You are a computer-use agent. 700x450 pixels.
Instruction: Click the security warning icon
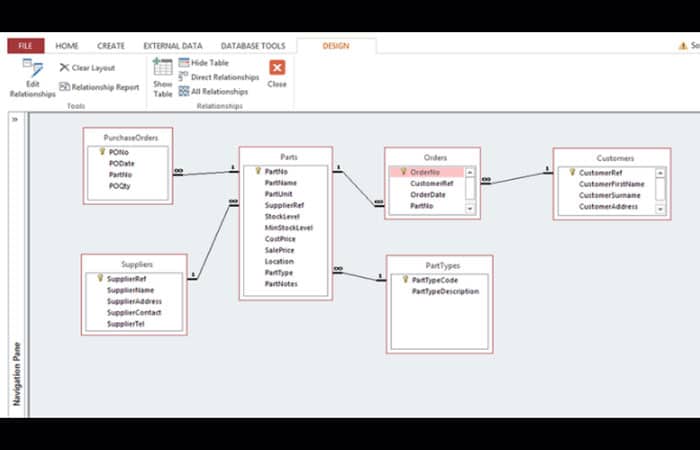683,46
